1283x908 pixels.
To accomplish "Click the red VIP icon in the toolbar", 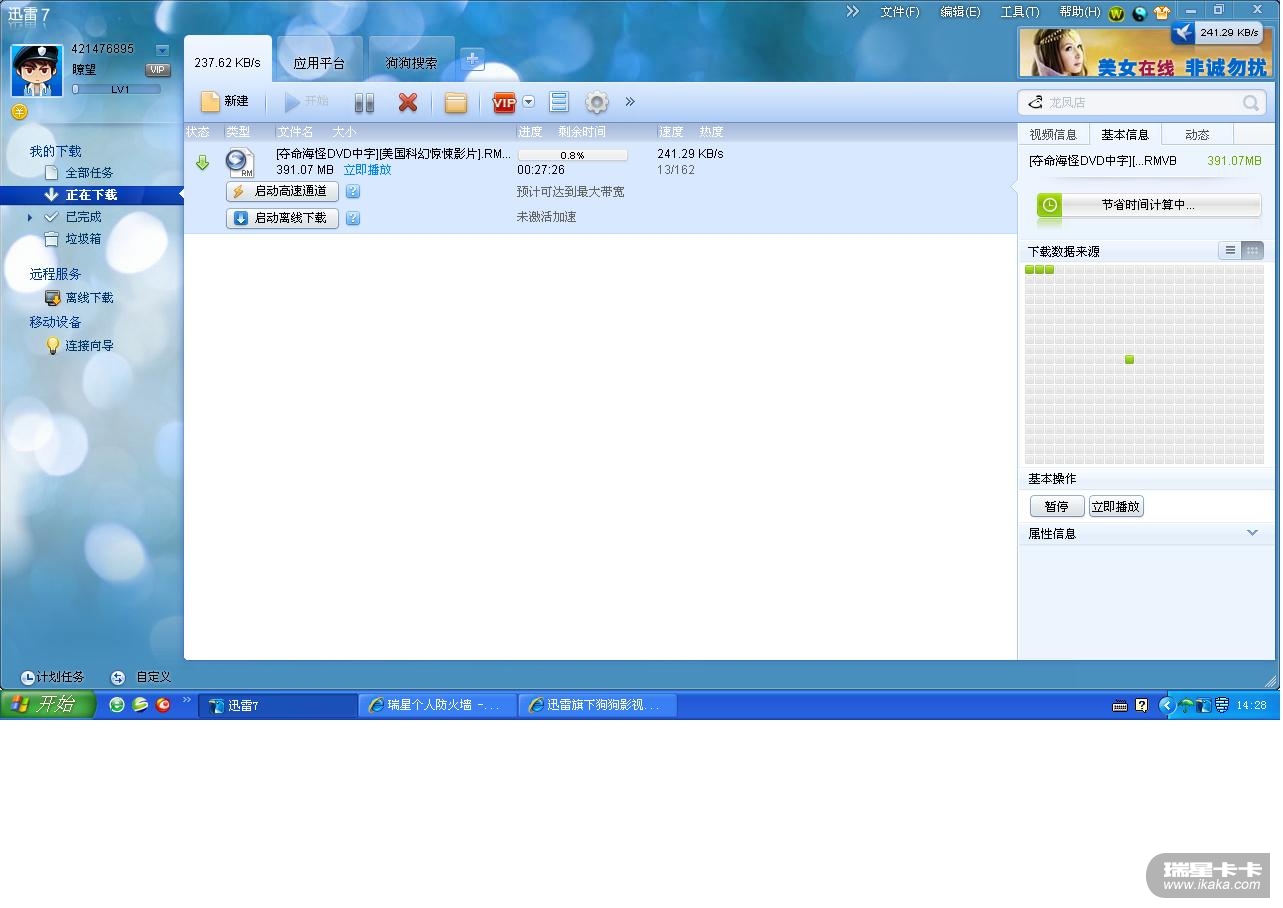I will (504, 102).
